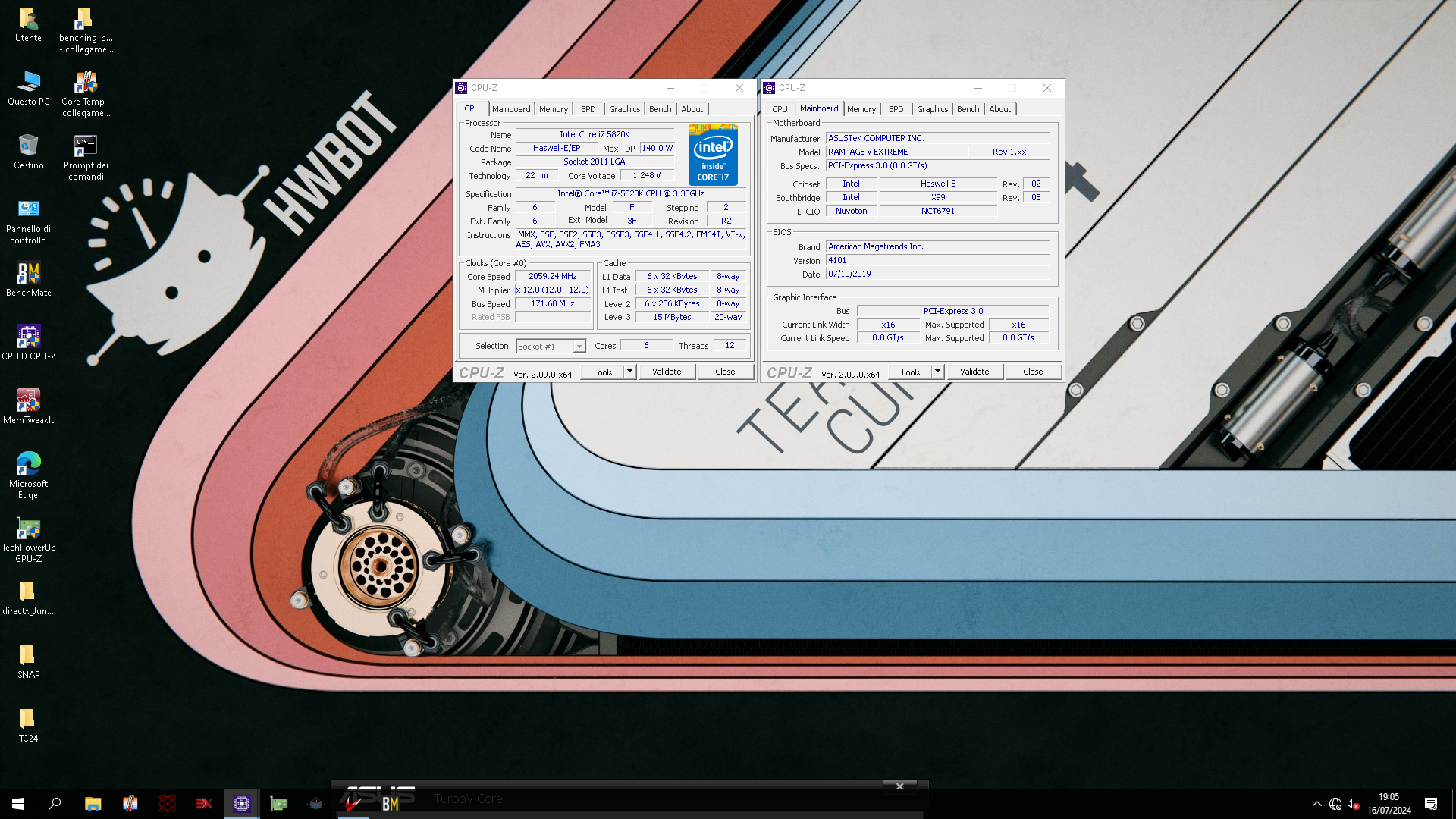The image size is (1456, 819).
Task: Click Tools button in left CPU-Z window
Action: (602, 372)
